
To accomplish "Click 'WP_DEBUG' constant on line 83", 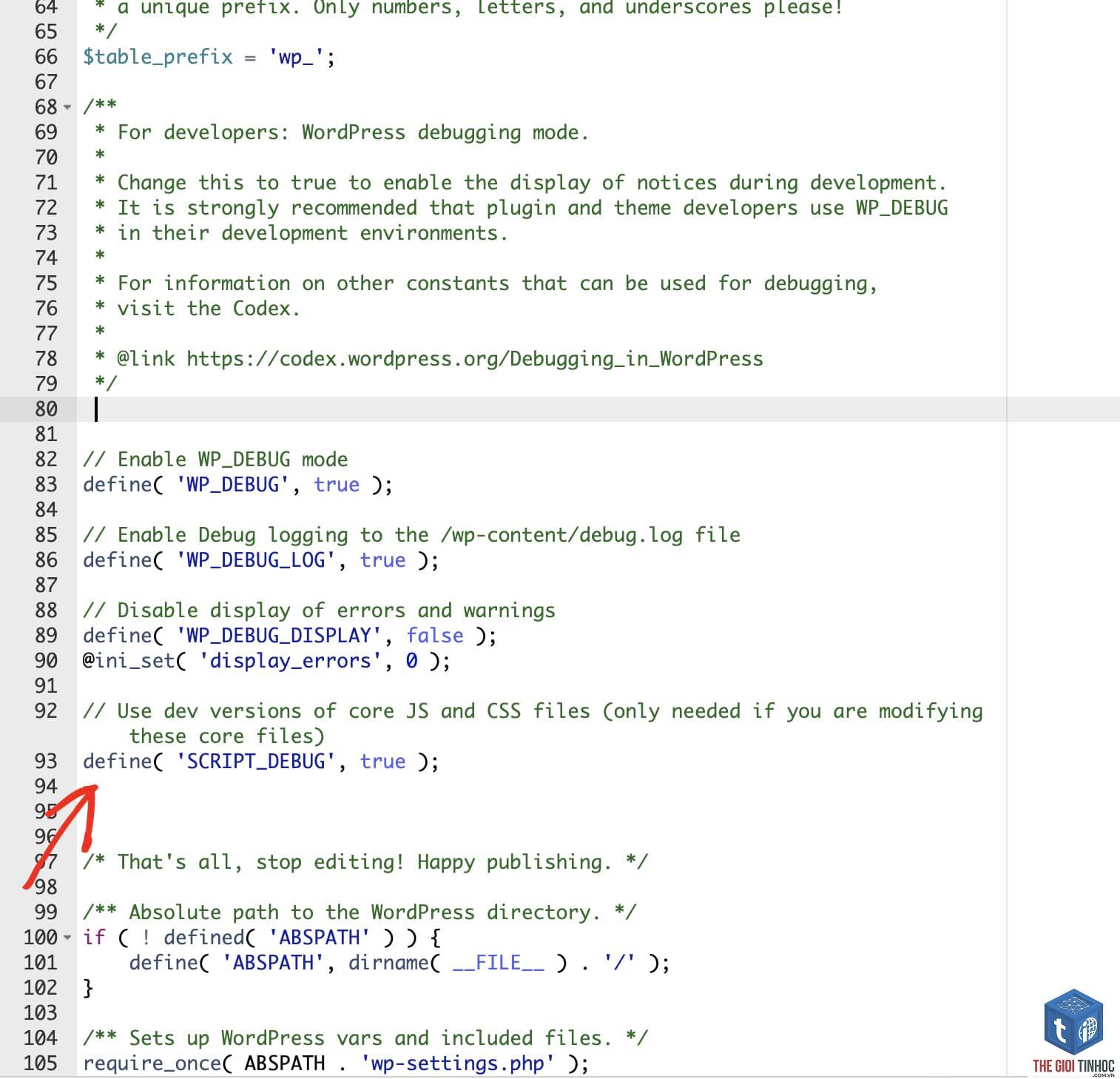I will tap(232, 485).
